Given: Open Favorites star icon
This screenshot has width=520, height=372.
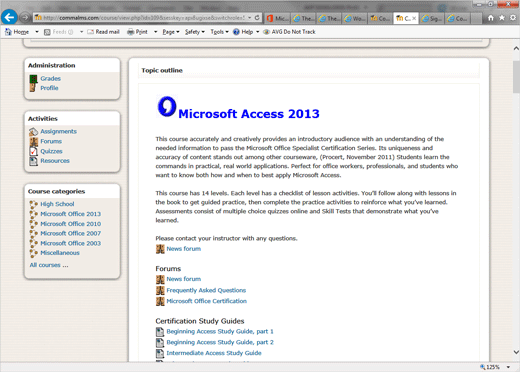Looking at the screenshot, I should point(502,18).
